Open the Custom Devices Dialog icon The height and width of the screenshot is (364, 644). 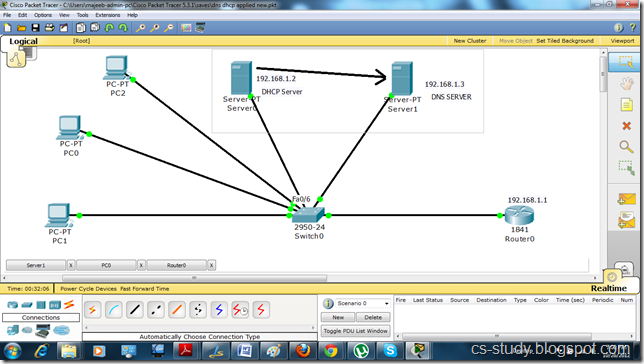tap(200, 28)
